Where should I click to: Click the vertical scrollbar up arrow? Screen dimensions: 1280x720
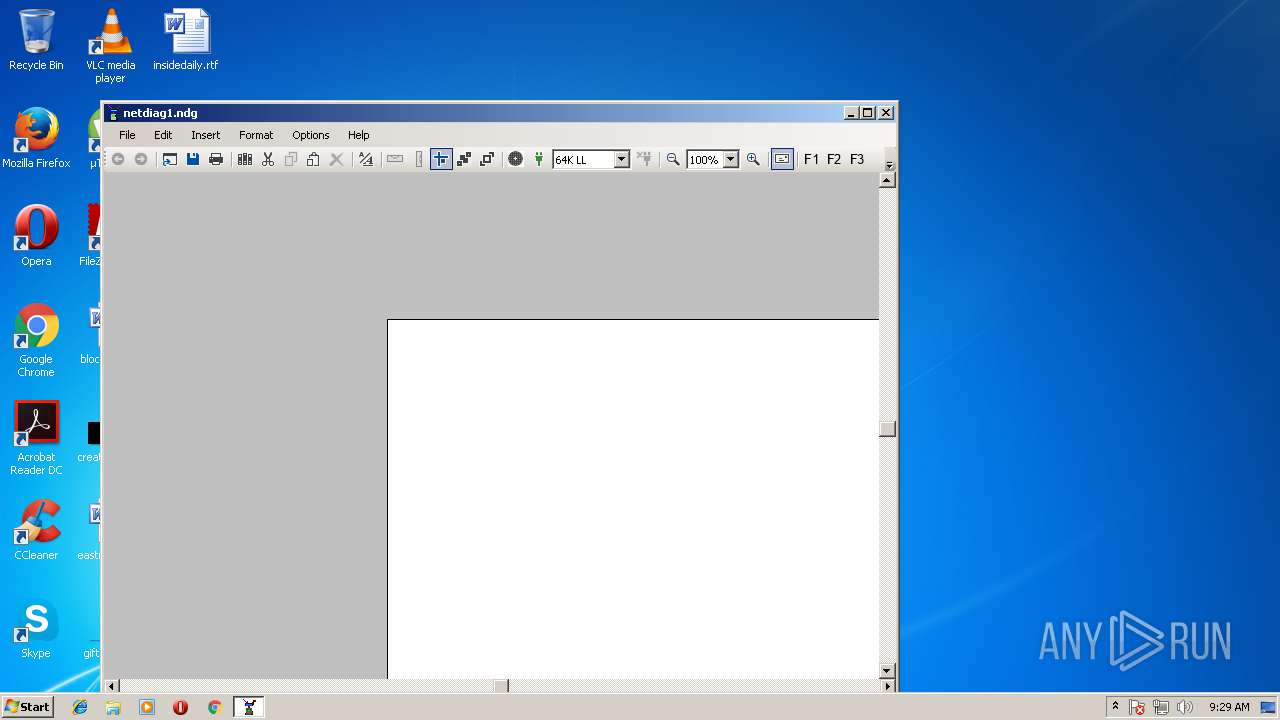point(887,180)
